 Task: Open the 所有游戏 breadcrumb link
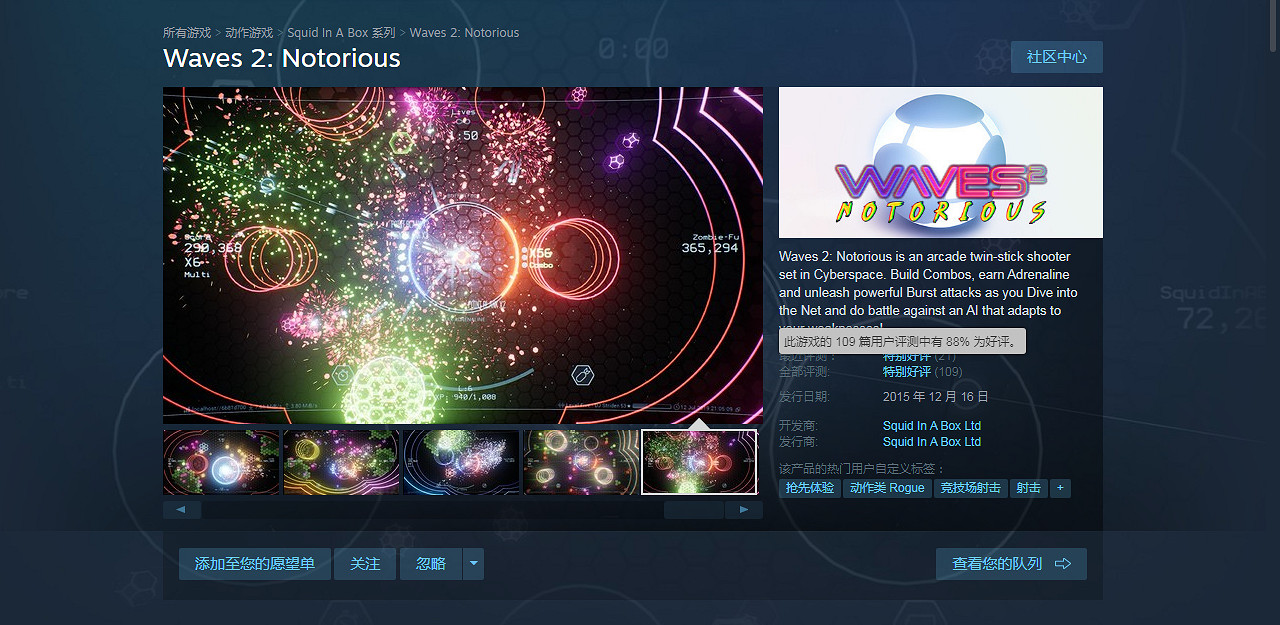click(x=187, y=33)
